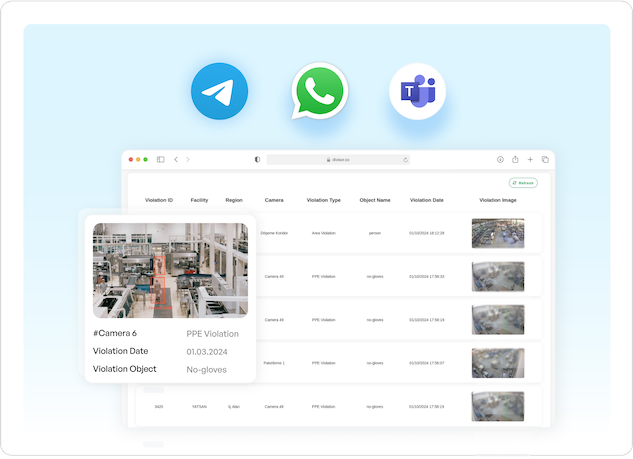
Task: Show the tab overview icon
Action: pyautogui.click(x=545, y=159)
